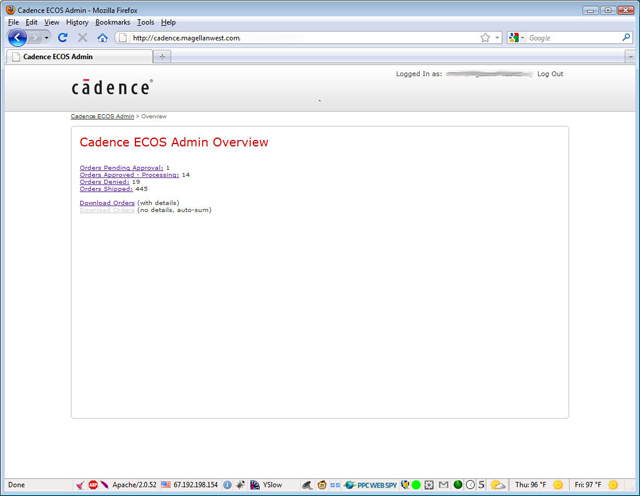The height and width of the screenshot is (496, 640).
Task: Click the solid green circle status icon
Action: [416, 485]
